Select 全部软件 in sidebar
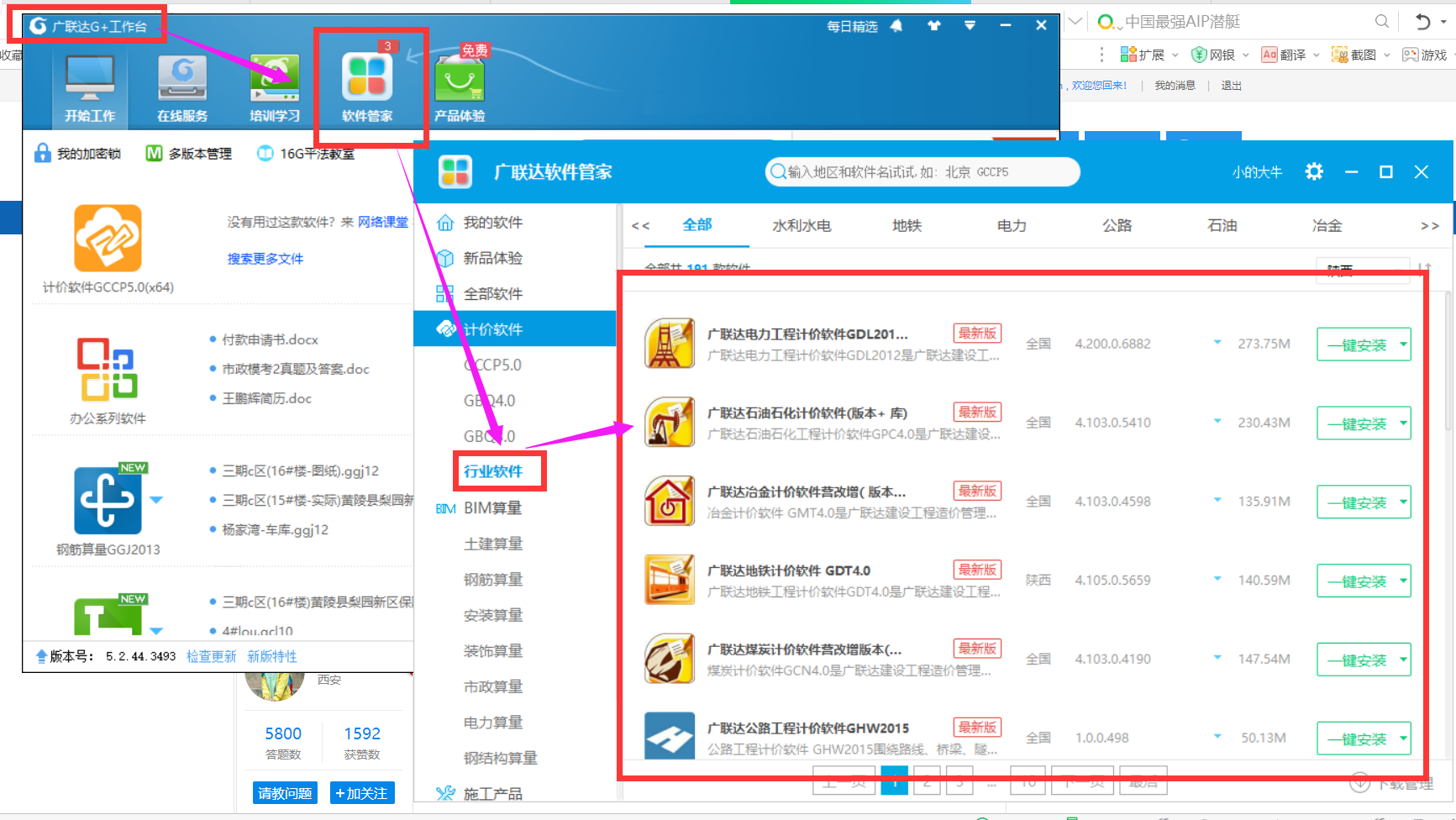The height and width of the screenshot is (820, 1456). coord(493,294)
